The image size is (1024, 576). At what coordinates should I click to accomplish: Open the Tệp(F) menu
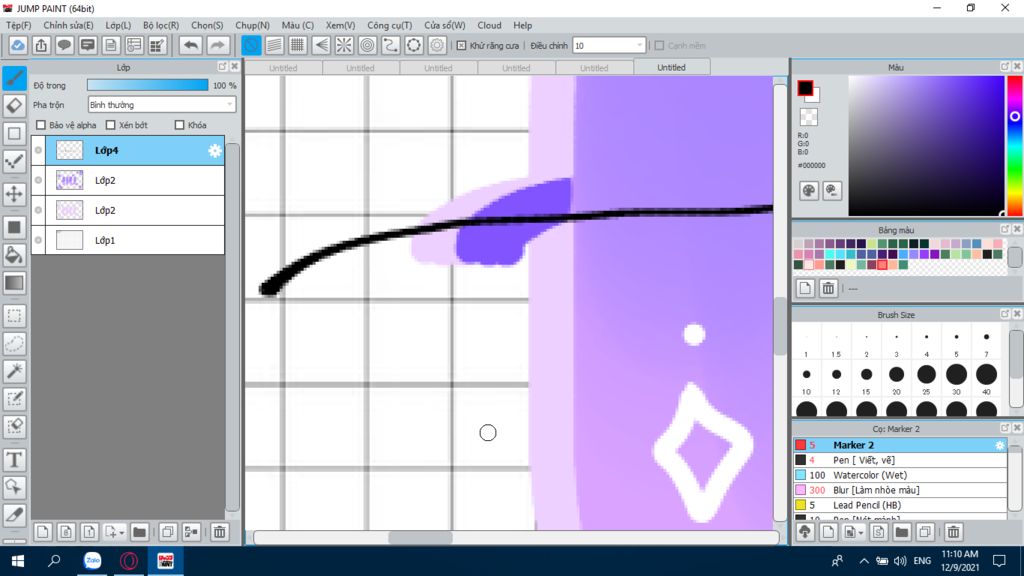18,25
